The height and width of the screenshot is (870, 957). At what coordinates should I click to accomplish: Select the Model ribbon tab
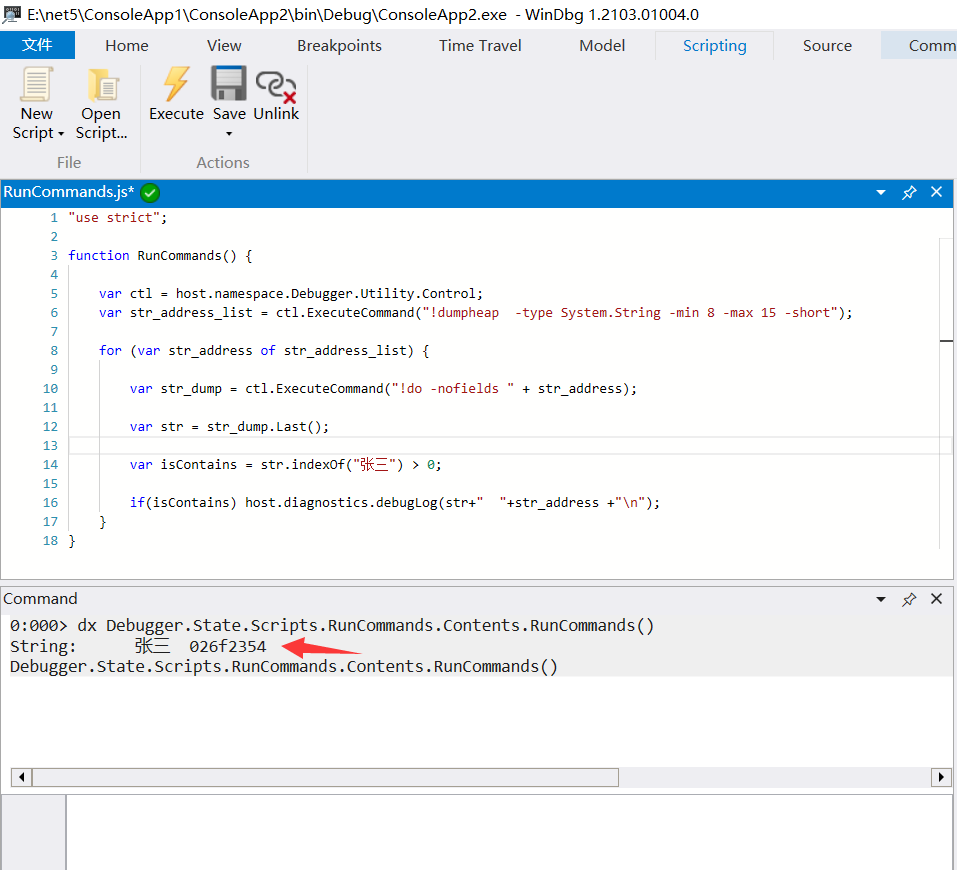(x=602, y=45)
